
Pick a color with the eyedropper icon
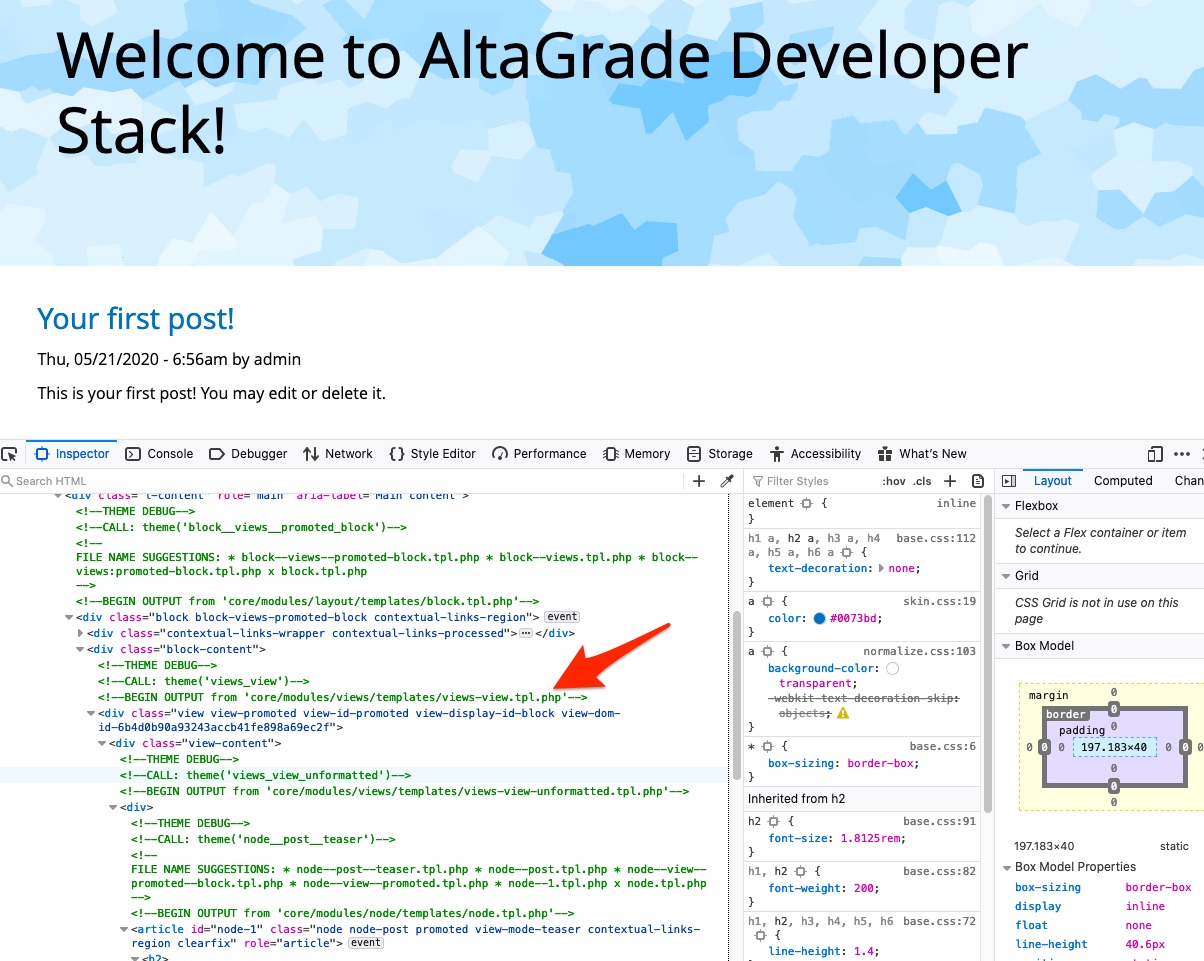coord(727,481)
